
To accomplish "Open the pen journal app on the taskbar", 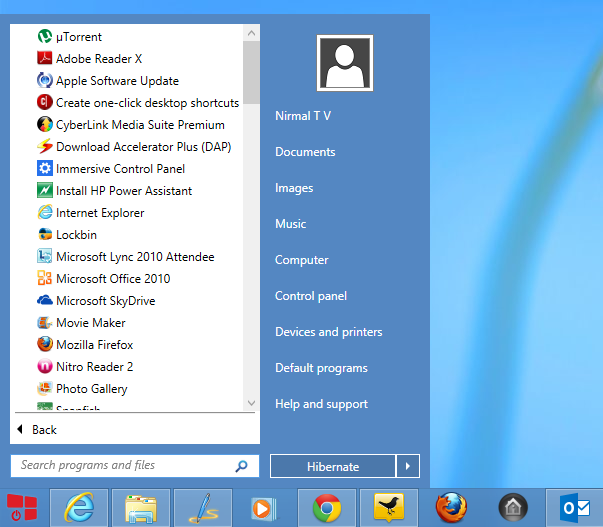I will point(203,508).
